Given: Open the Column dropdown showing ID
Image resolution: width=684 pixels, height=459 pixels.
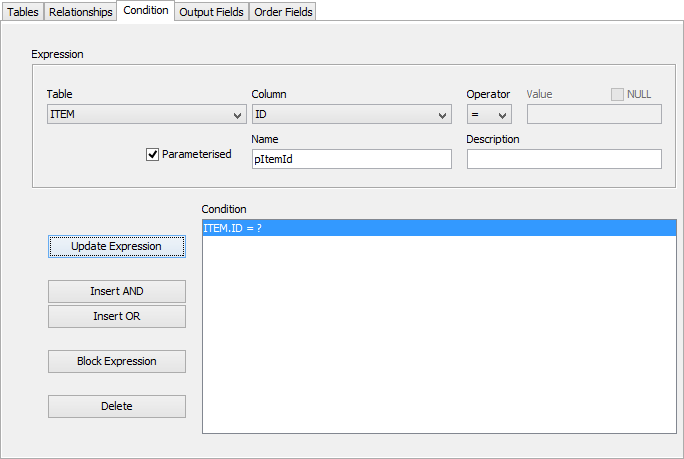Looking at the screenshot, I should [x=351, y=115].
